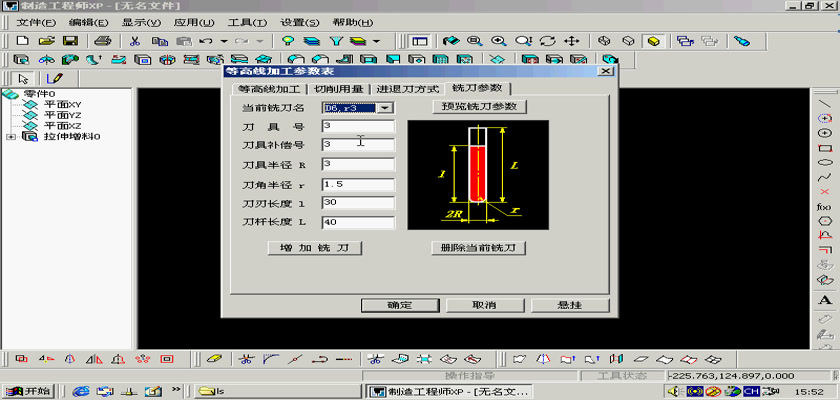The image size is (840, 400).
Task: Click the zoom-in magnifier icon
Action: click(498, 41)
